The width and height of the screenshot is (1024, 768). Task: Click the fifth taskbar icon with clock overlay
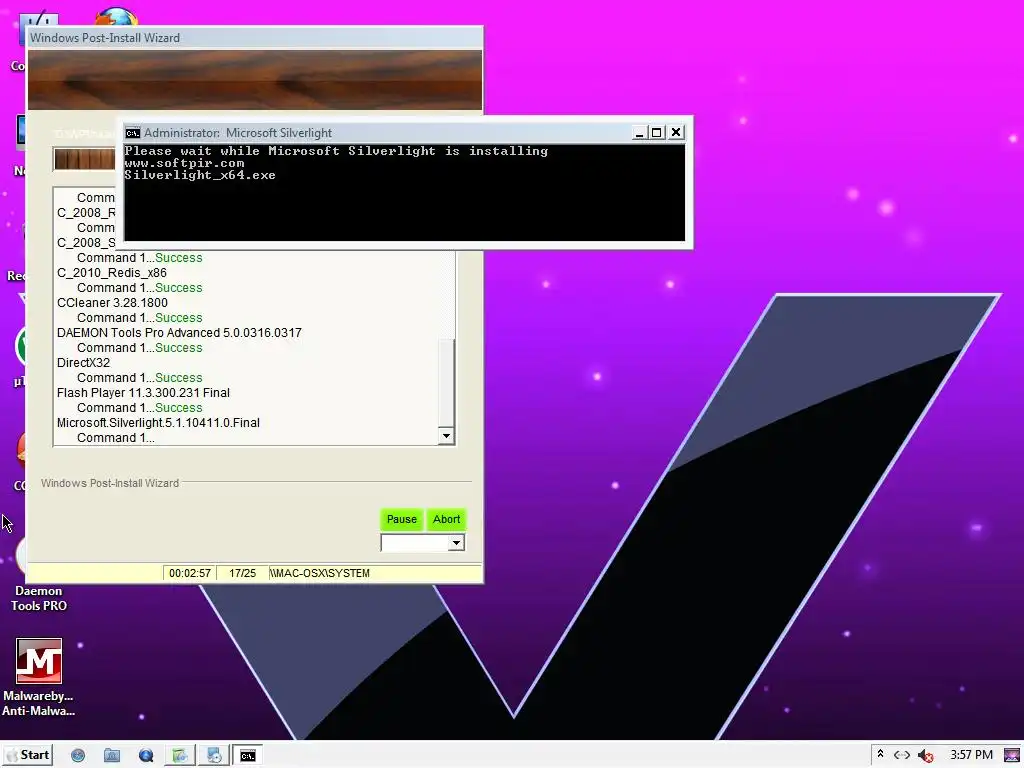[x=214, y=756]
